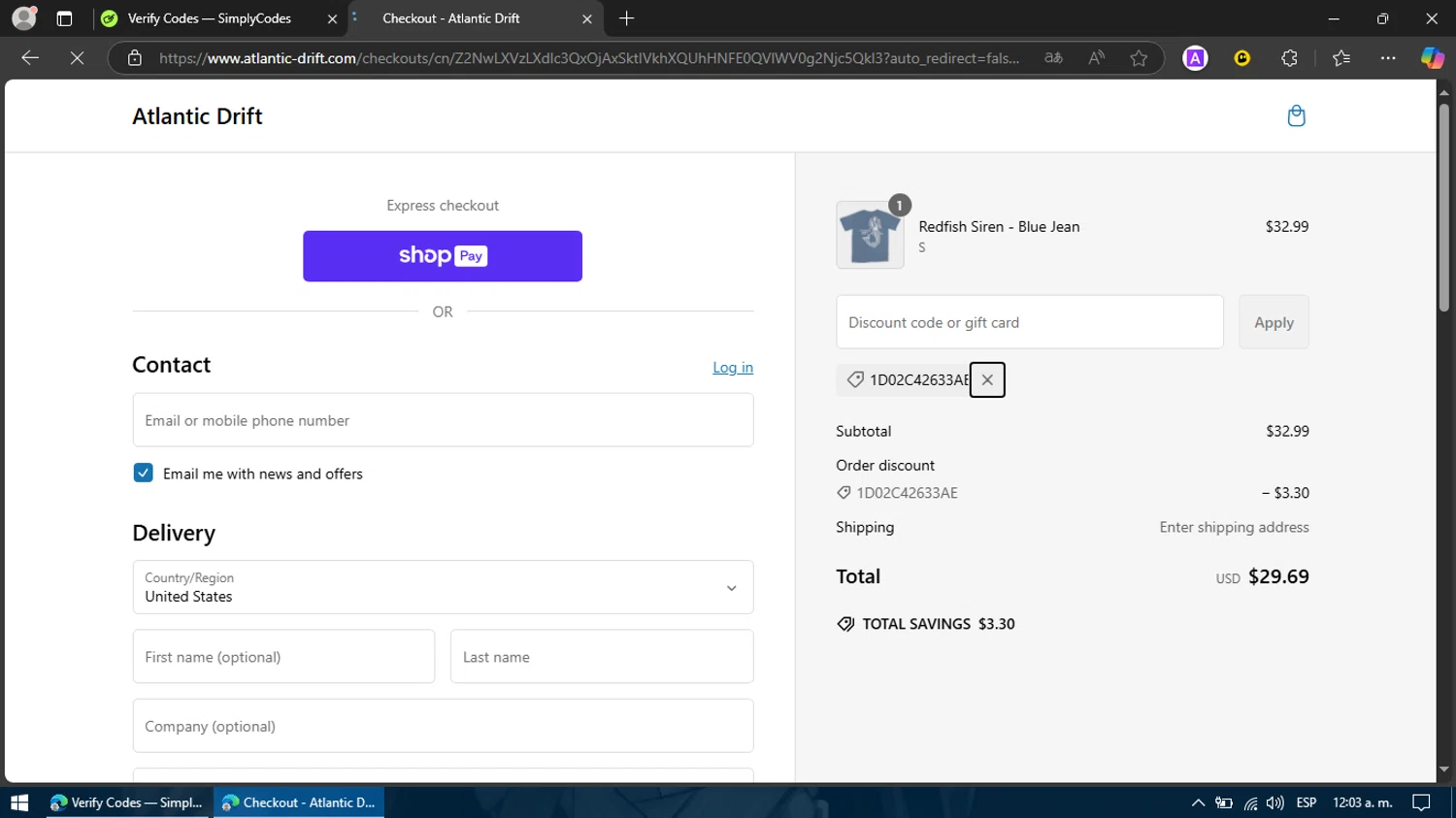The image size is (1456, 818).
Task: Click the Total $29.69 amount
Action: point(1278,576)
